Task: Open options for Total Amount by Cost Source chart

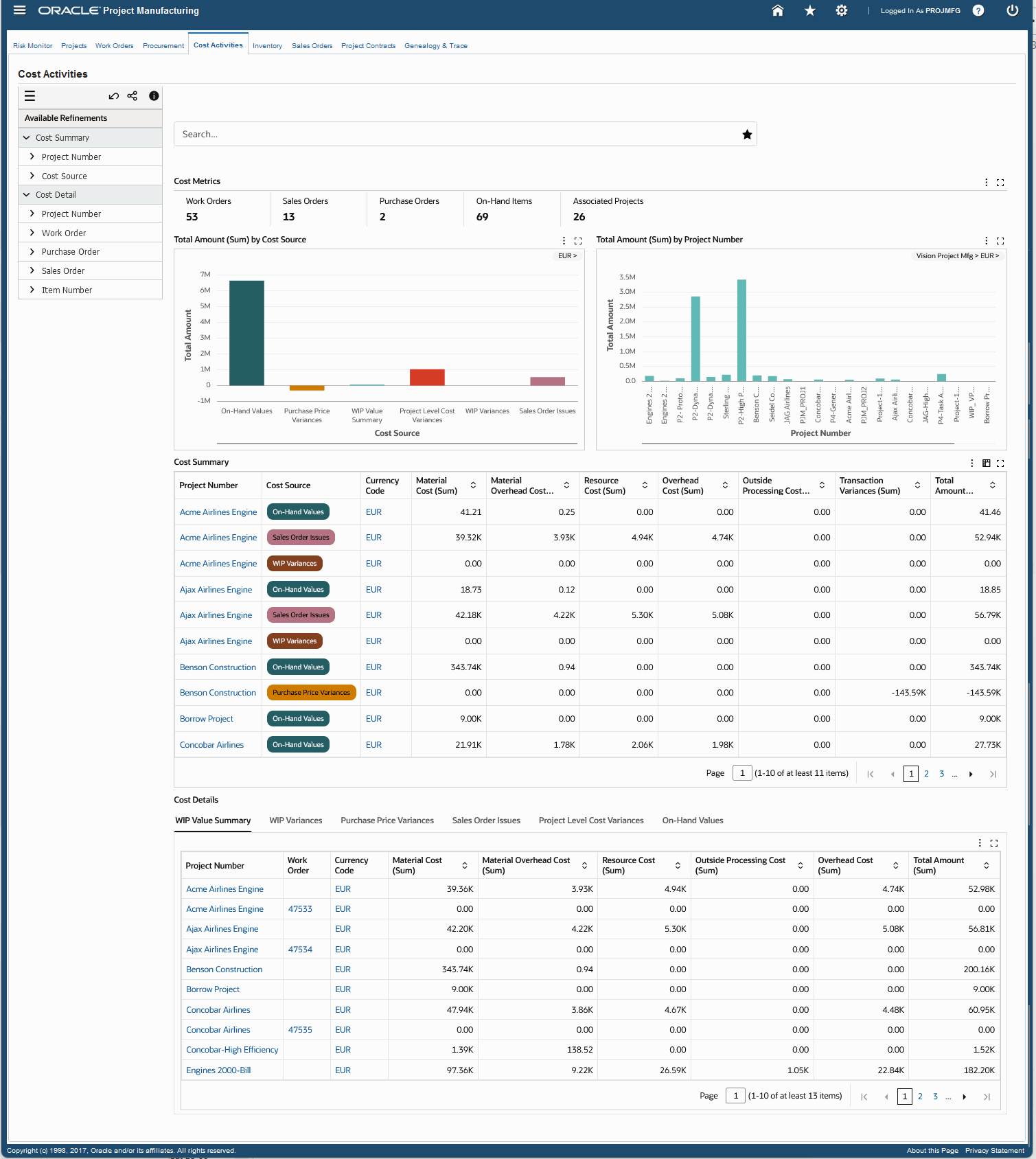Action: tap(564, 241)
